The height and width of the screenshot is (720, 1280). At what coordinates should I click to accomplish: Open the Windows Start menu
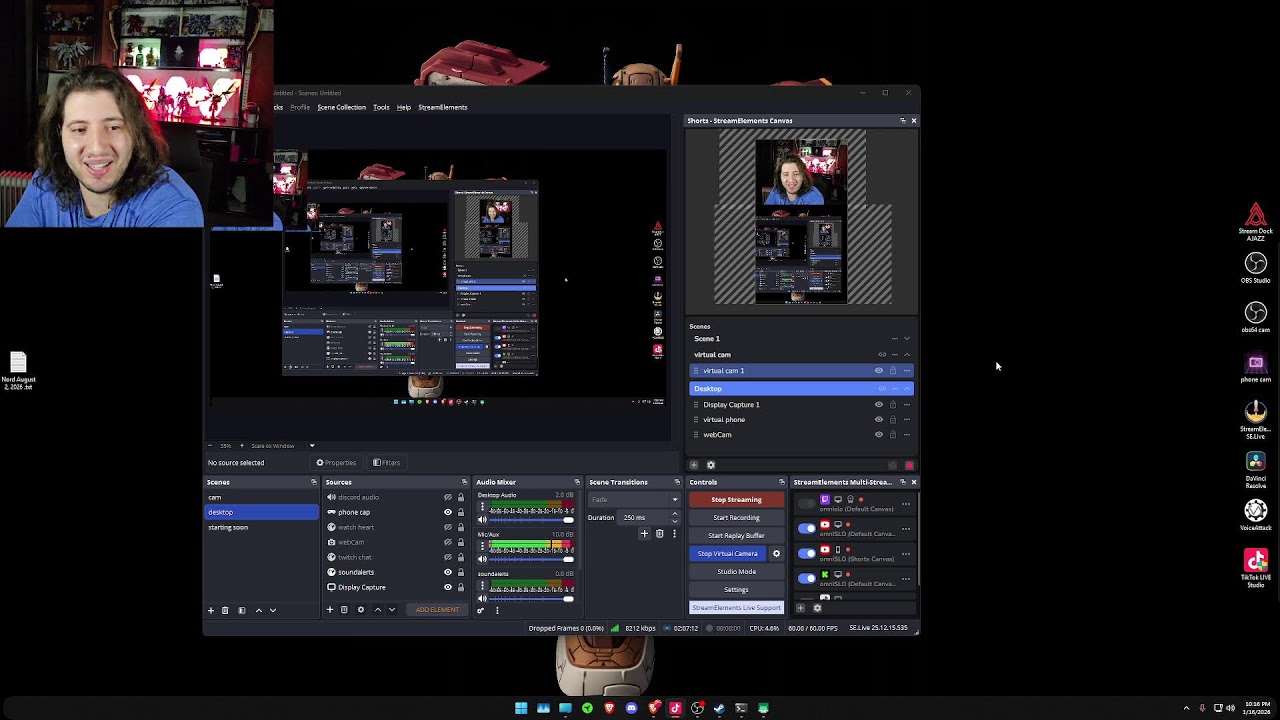click(x=521, y=708)
